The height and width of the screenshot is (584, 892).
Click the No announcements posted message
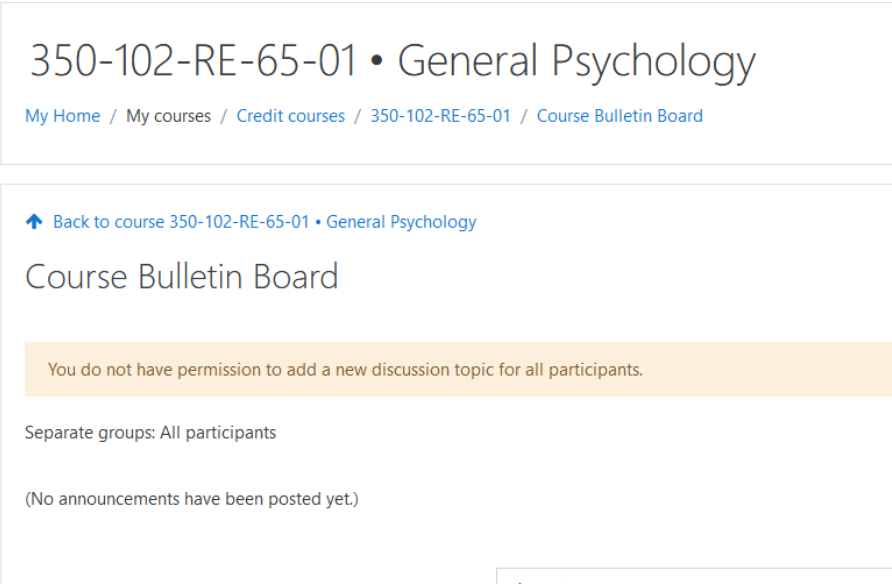pos(191,498)
